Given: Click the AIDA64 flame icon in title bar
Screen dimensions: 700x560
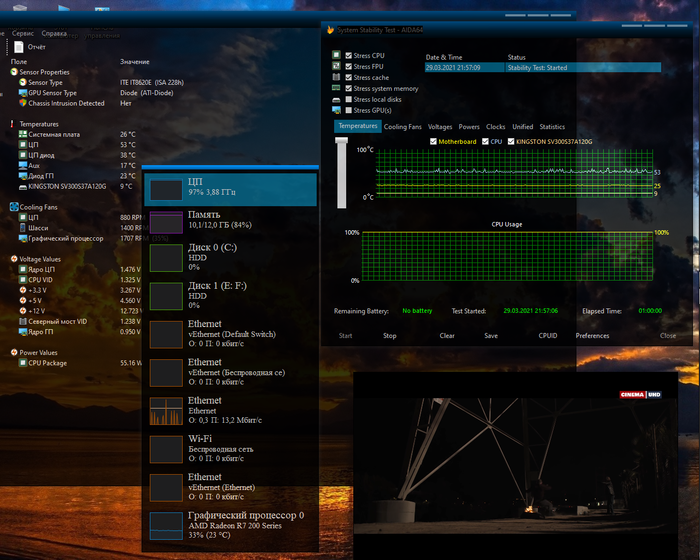Looking at the screenshot, I should (330, 30).
